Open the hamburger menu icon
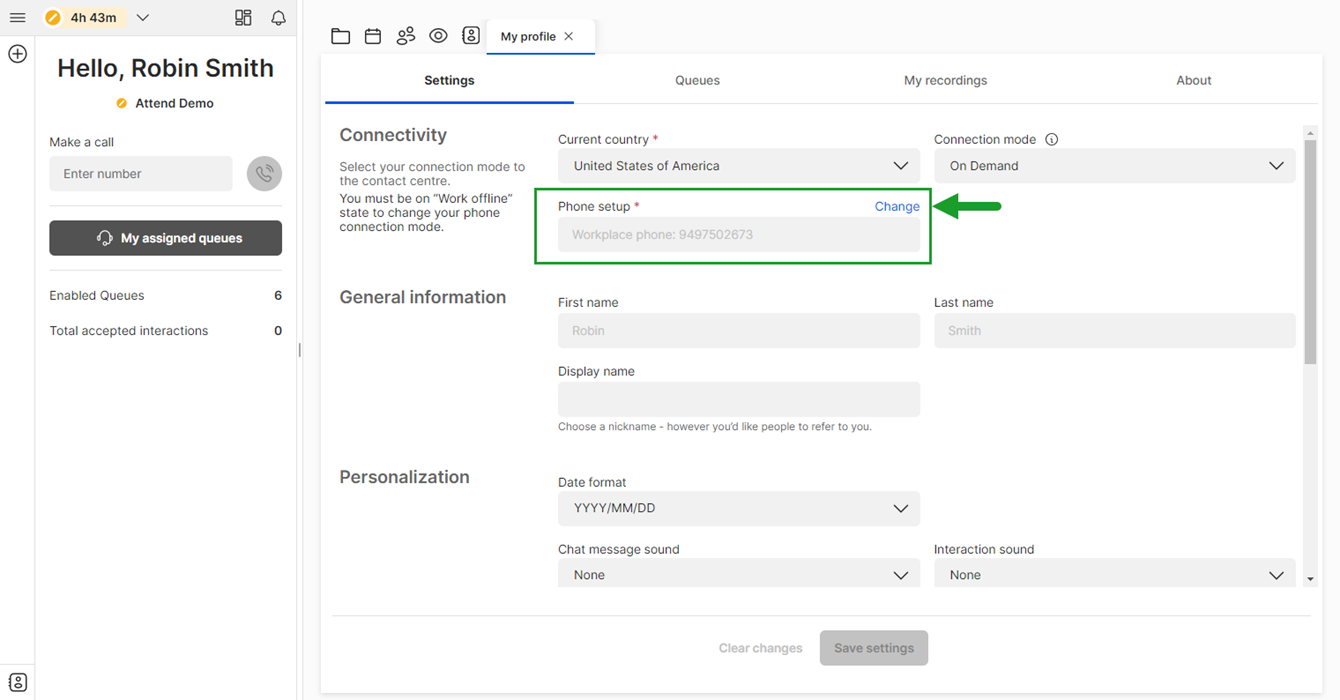 coord(17,18)
